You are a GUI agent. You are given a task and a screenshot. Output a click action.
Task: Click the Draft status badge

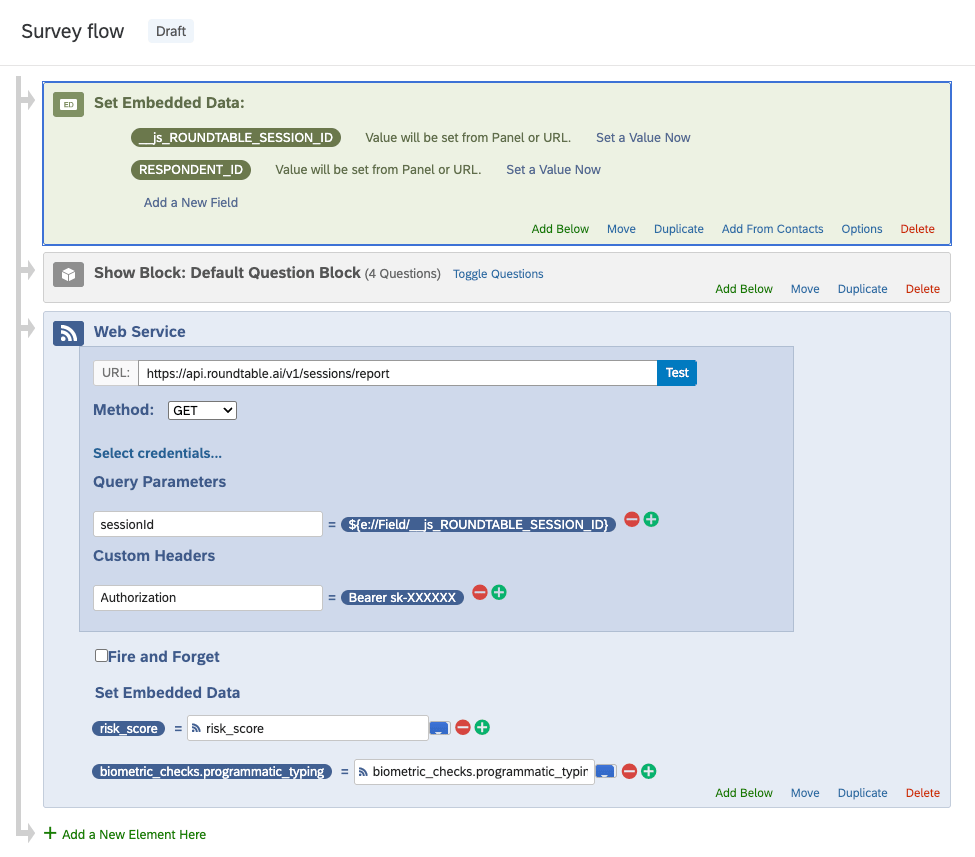click(x=171, y=31)
